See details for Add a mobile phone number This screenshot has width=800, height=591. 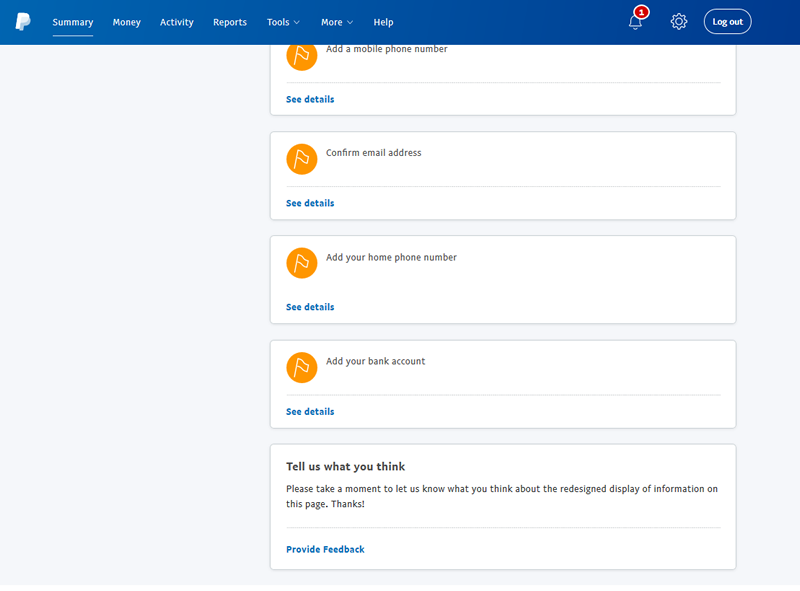[310, 100]
